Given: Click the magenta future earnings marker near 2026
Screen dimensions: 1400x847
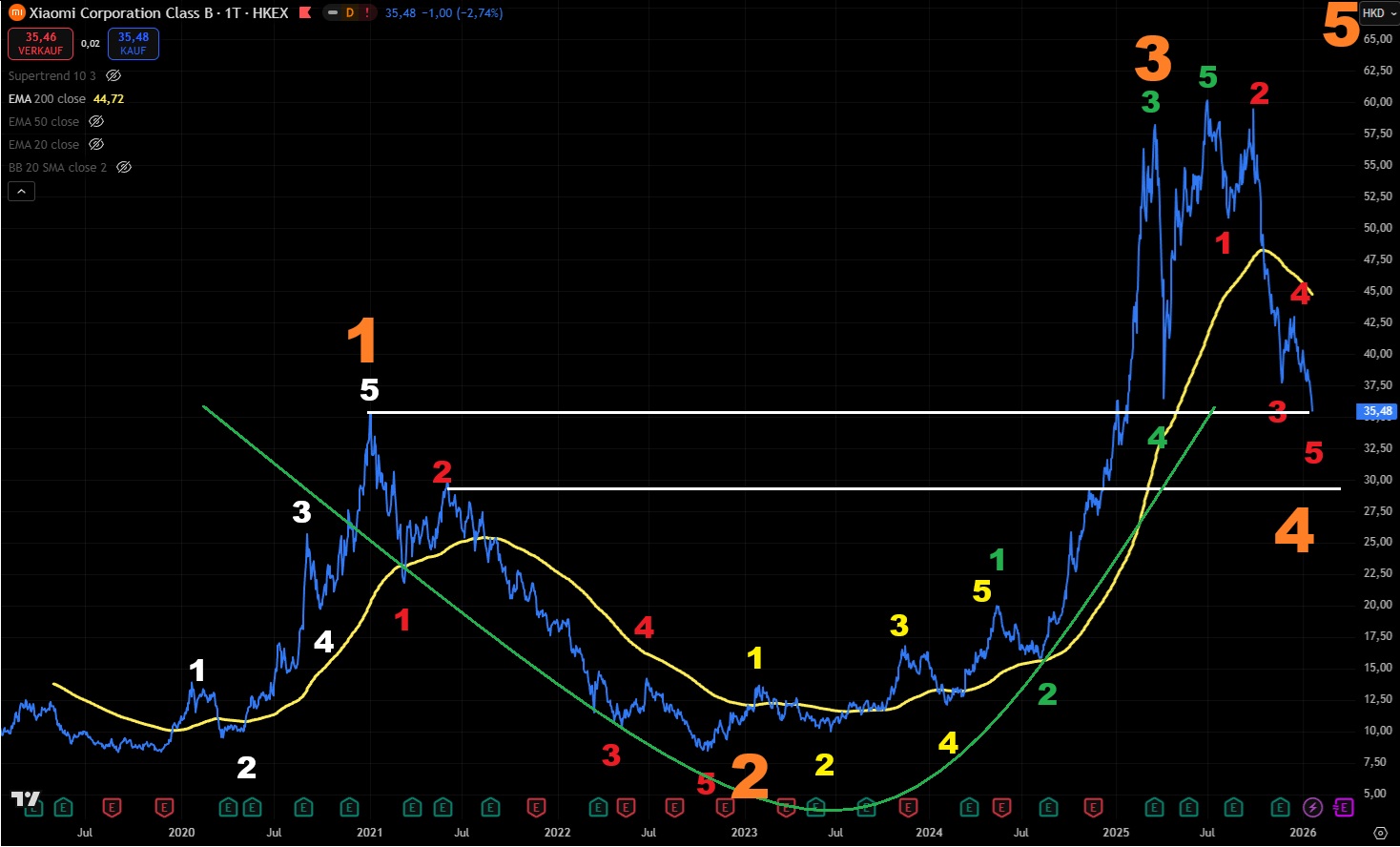Looking at the screenshot, I should [x=1343, y=808].
